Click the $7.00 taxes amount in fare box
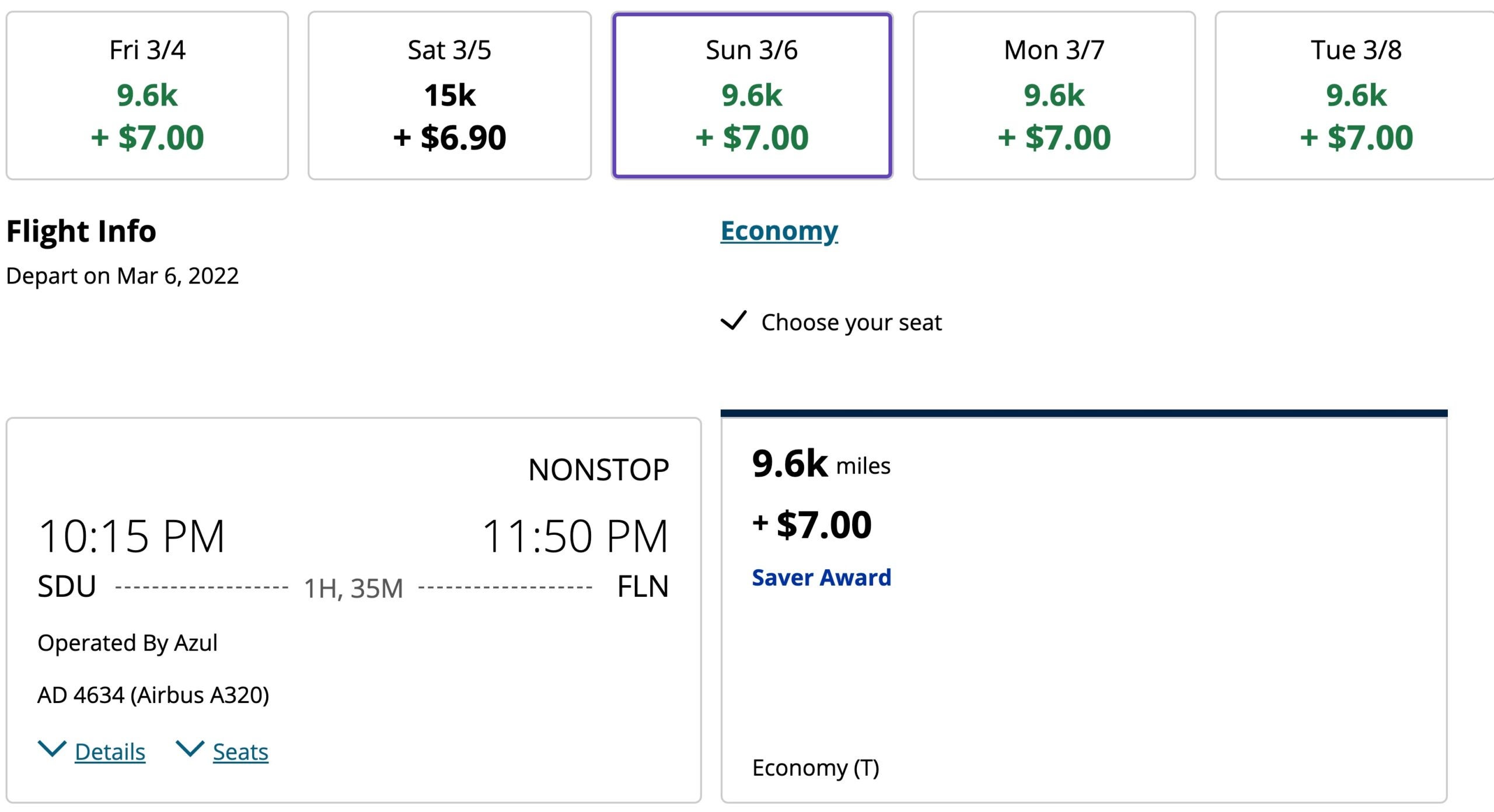This screenshot has width=1494, height=812. (x=823, y=524)
